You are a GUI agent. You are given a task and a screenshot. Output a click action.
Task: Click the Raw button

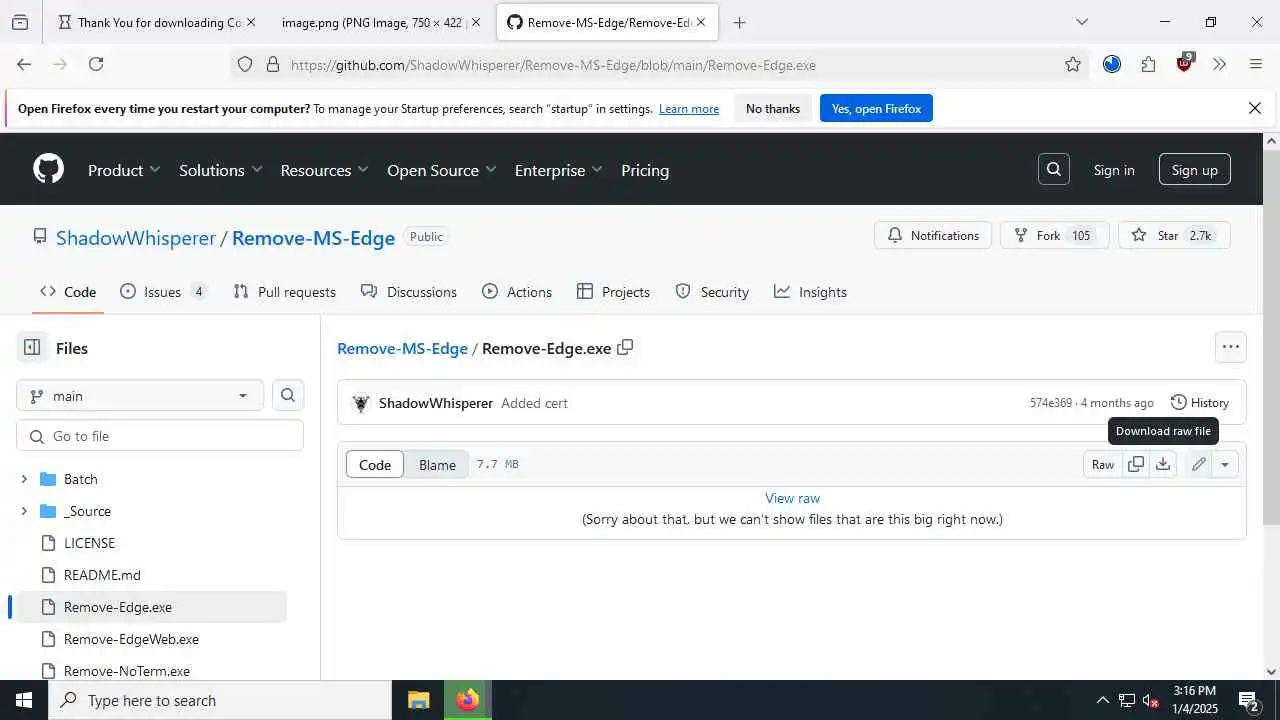tap(1103, 464)
